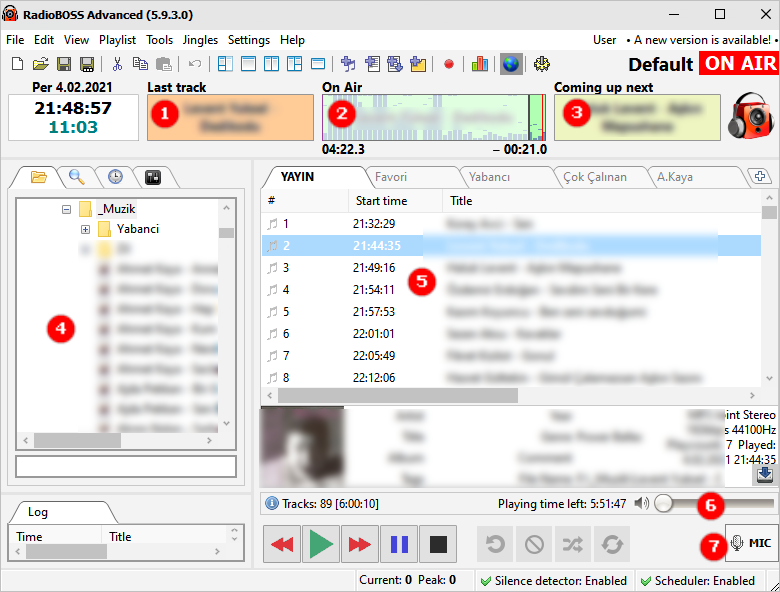Select the _Muzik folder in the tree

click(117, 209)
